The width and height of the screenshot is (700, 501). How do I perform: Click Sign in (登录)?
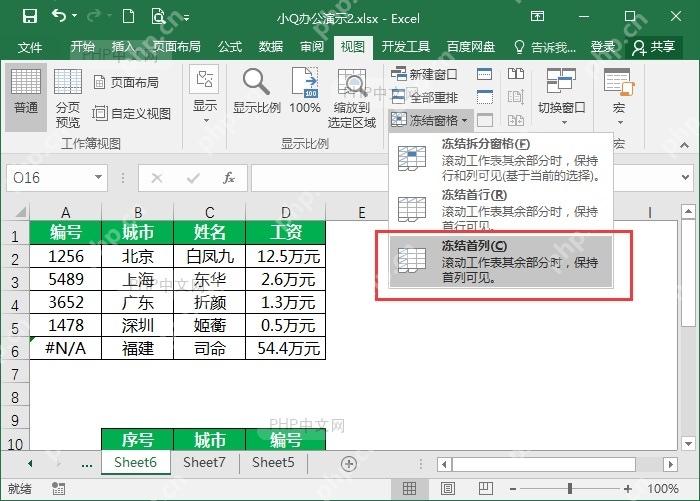pyautogui.click(x=603, y=46)
